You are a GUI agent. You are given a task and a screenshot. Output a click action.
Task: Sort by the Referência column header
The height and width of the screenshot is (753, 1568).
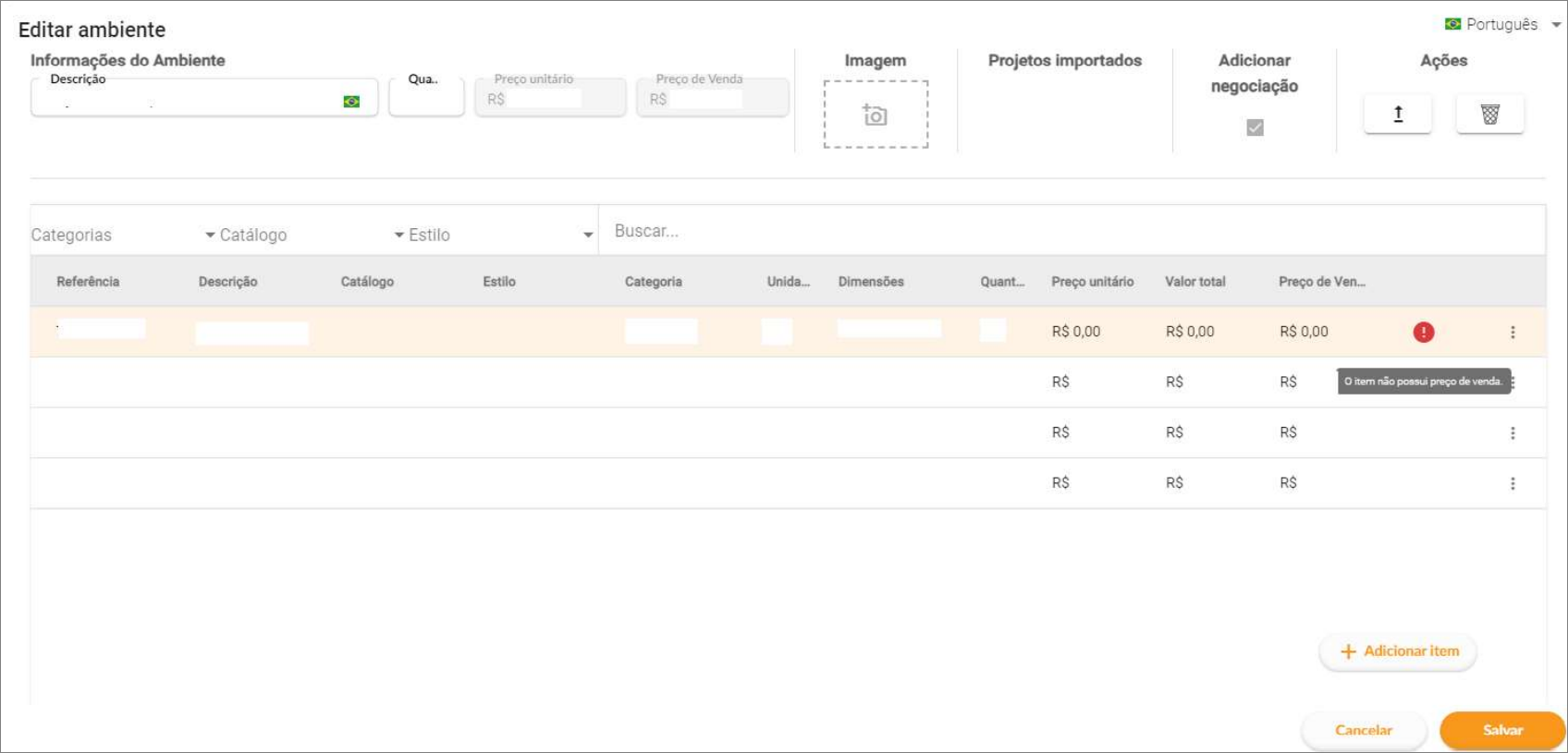coord(88,282)
